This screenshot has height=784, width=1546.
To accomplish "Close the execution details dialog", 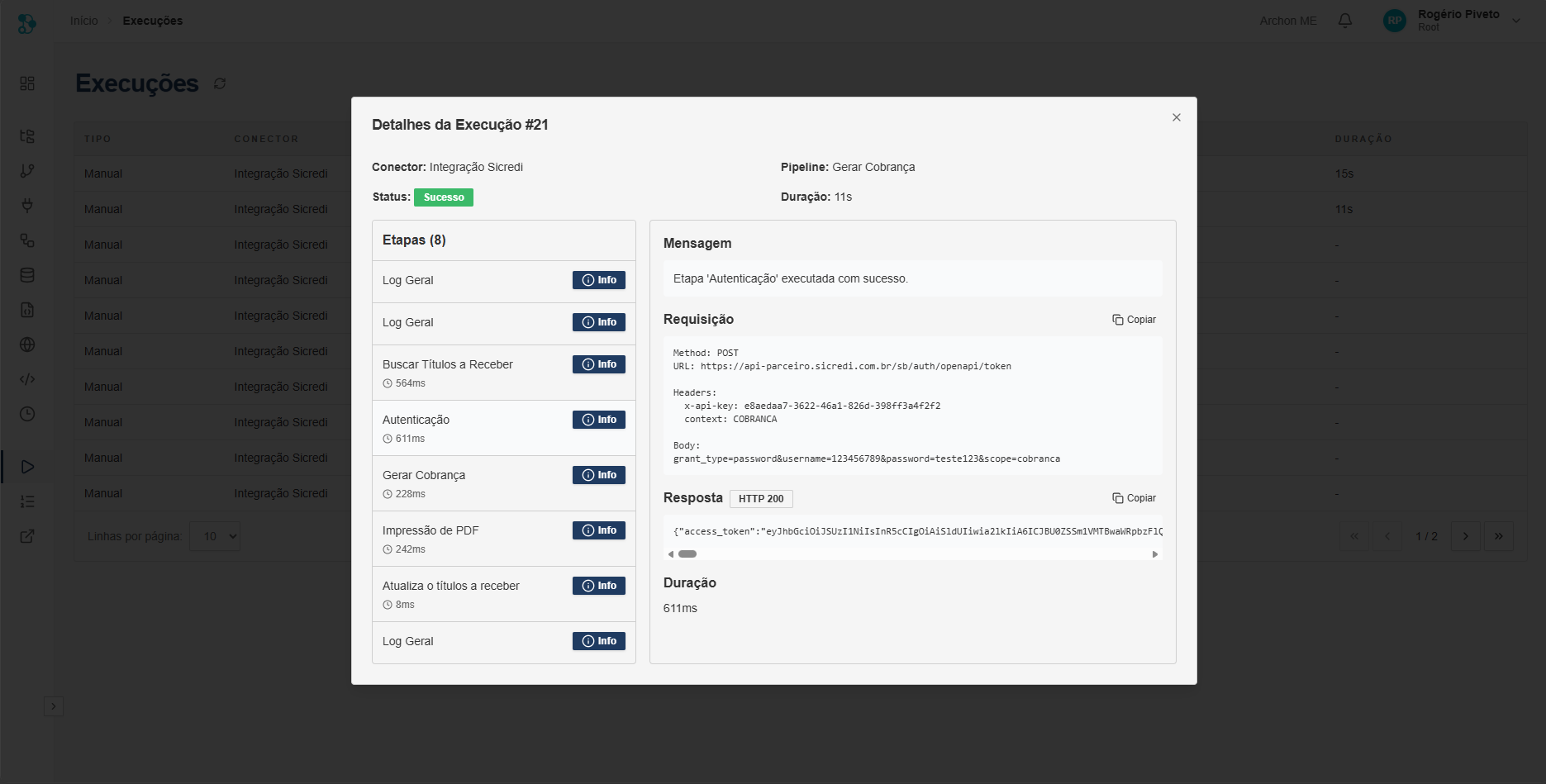I will 1176,117.
